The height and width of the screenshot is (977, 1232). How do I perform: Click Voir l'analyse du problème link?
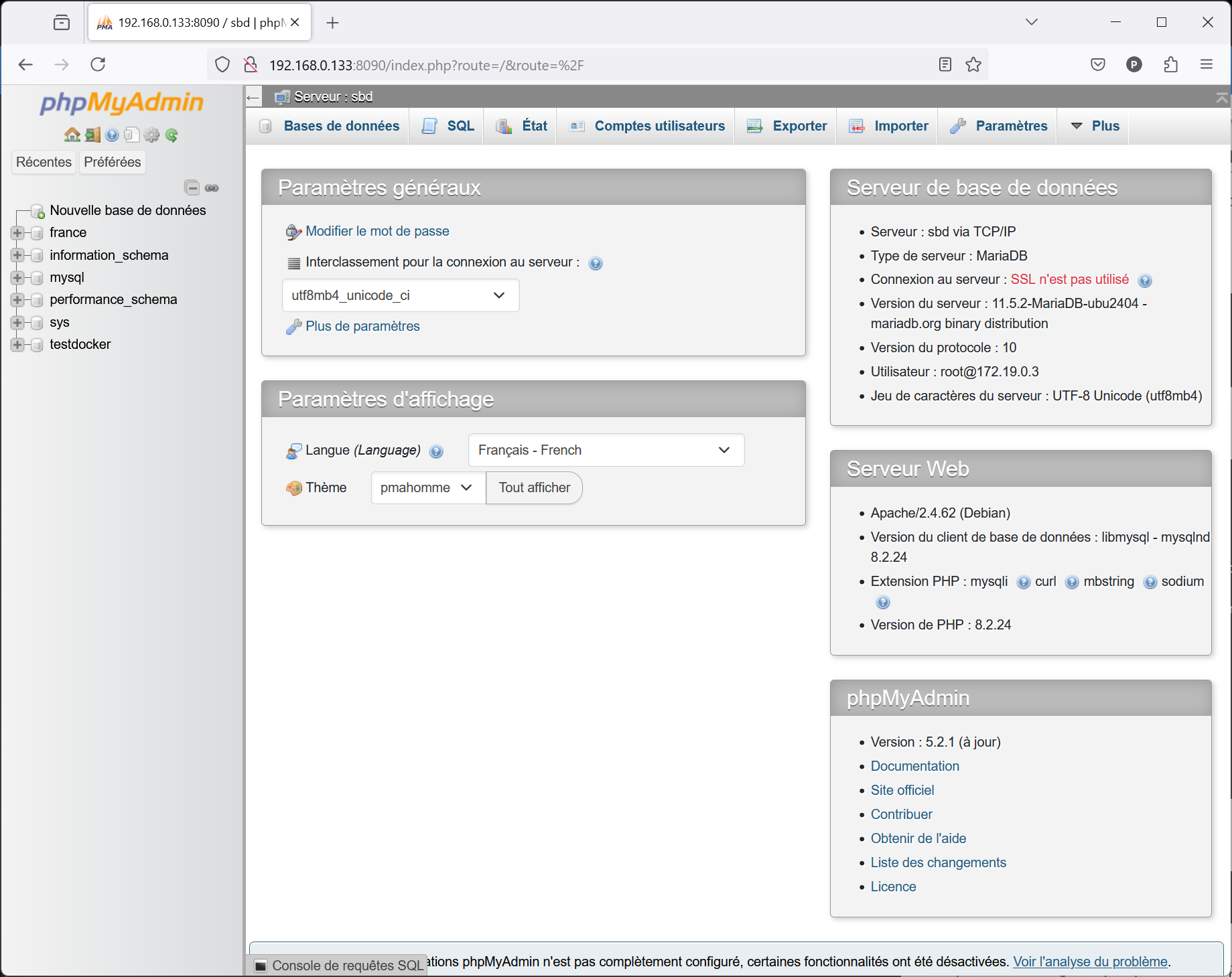pos(1090,962)
